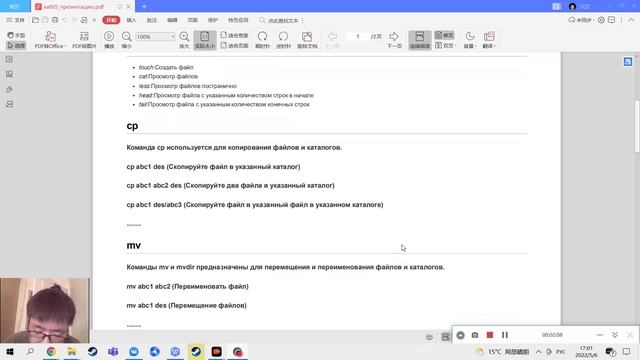Viewport: 640px width, 360px height.
Task: Open taskbar search
Action: (30, 351)
